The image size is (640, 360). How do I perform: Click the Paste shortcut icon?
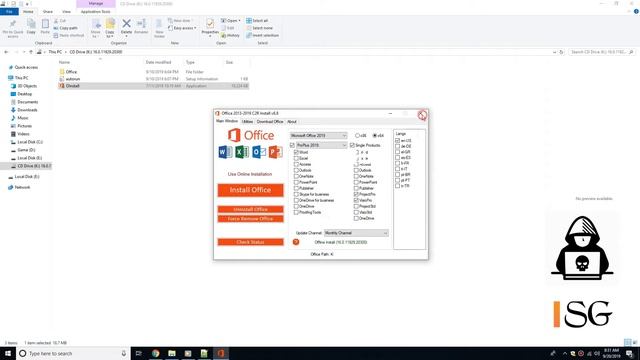coord(56,36)
